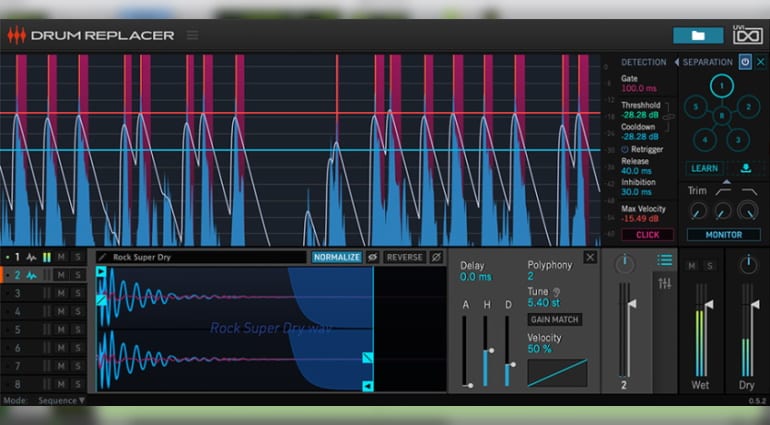Click the high-pass filter shape icon
770x425 pixels.
click(723, 191)
